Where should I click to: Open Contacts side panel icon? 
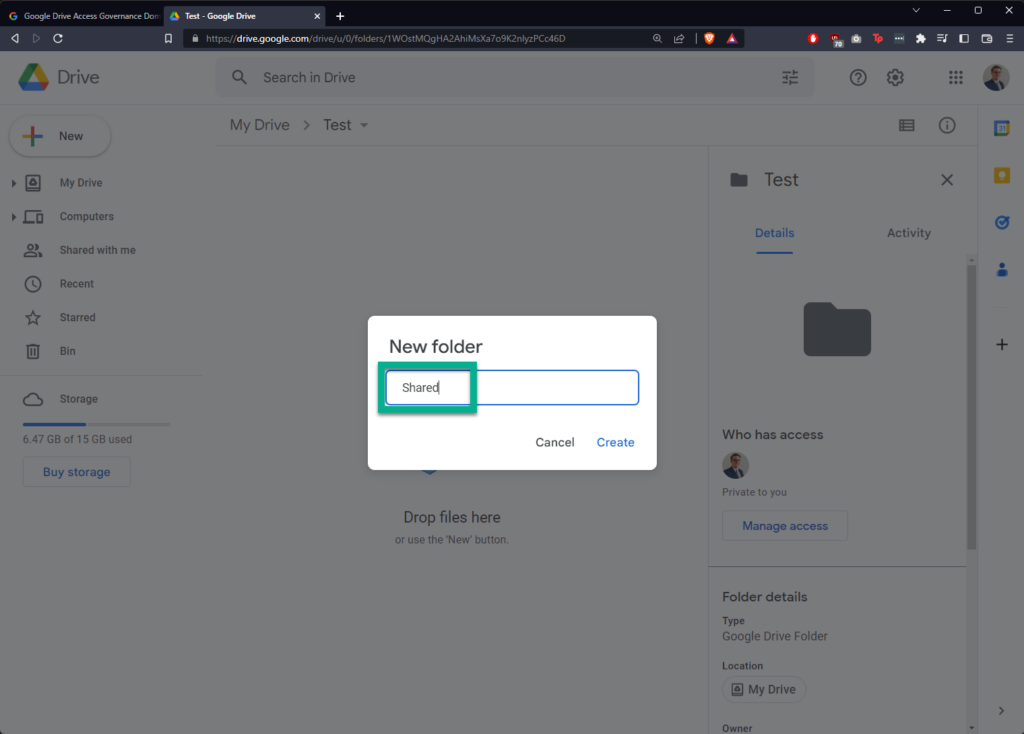click(1002, 269)
